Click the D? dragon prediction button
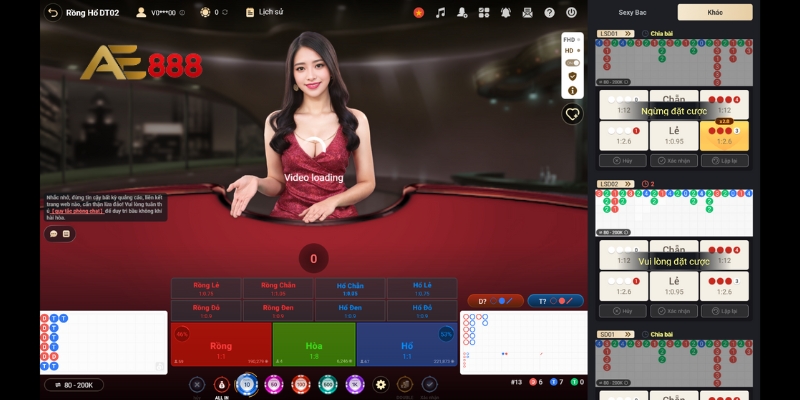Image resolution: width=800 pixels, height=400 pixels. point(495,301)
